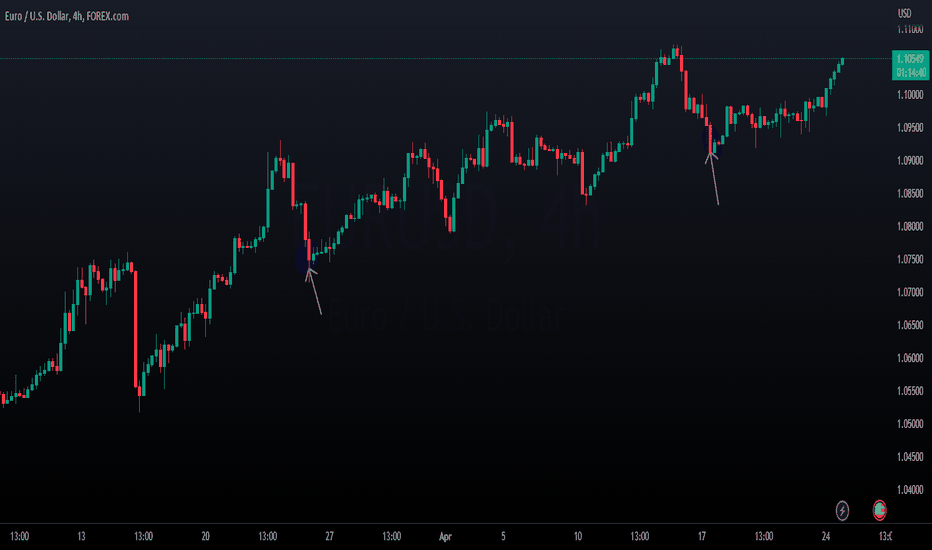This screenshot has height=550, width=932.
Task: Click the bar countdown timer 01:14:40
Action: (911, 72)
